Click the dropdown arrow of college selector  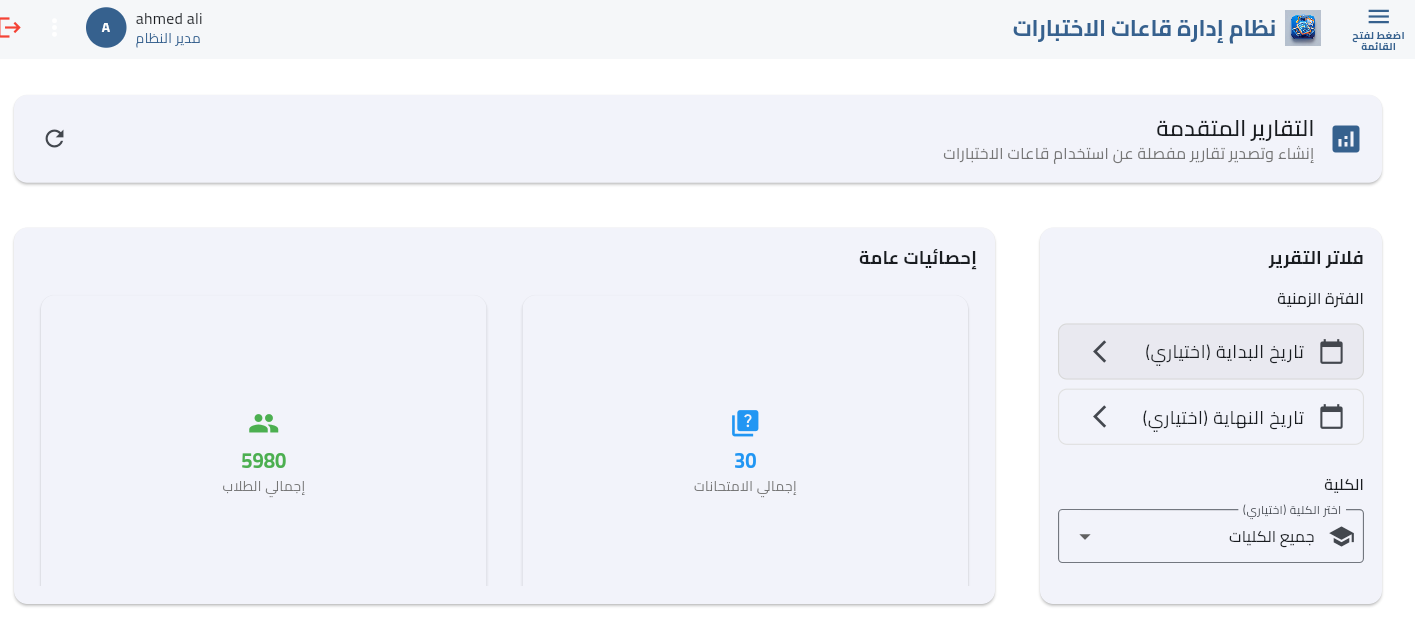click(1085, 537)
